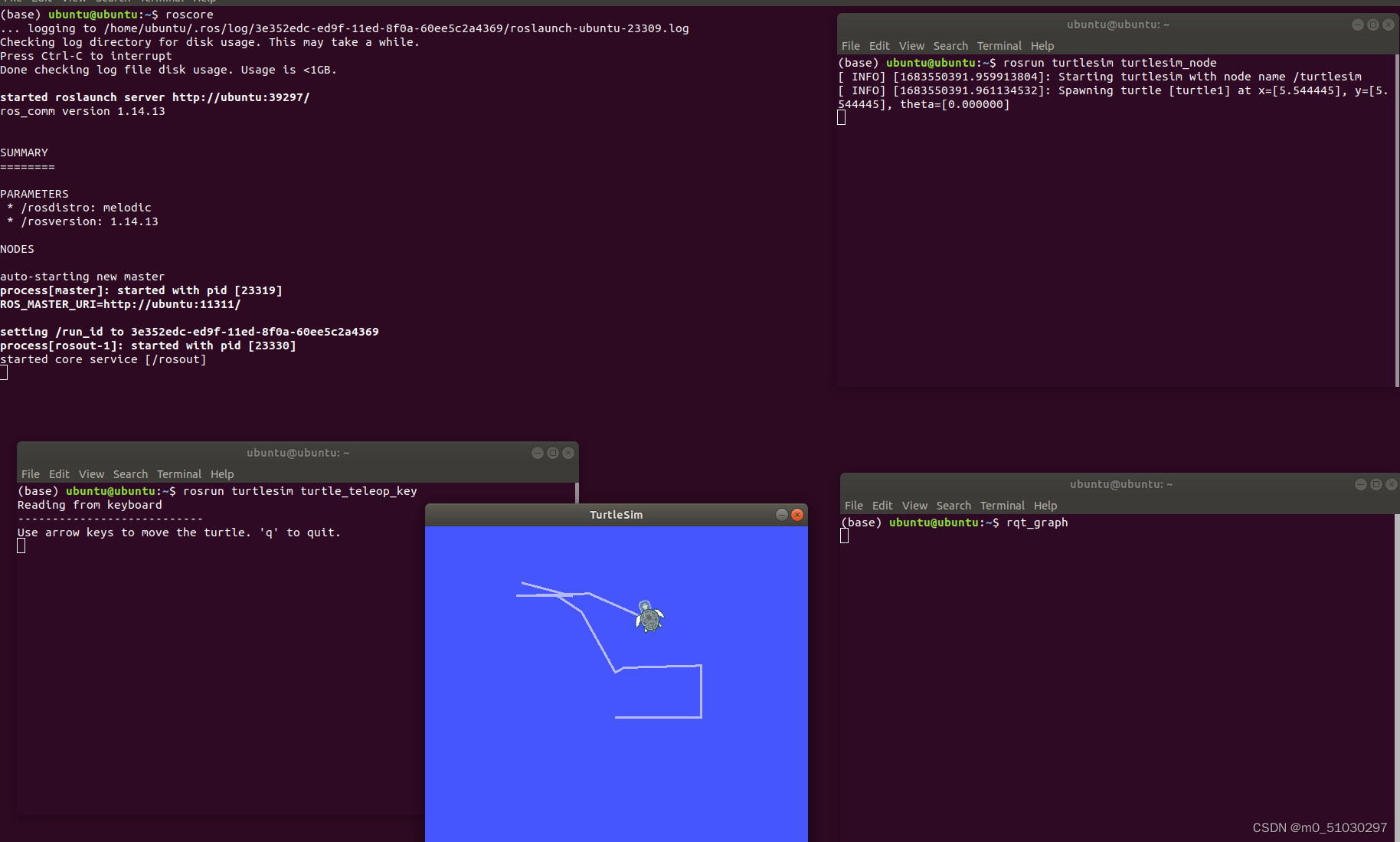1400x842 pixels.
Task: Minimize the turtlesim_node terminal window
Action: (1358, 25)
